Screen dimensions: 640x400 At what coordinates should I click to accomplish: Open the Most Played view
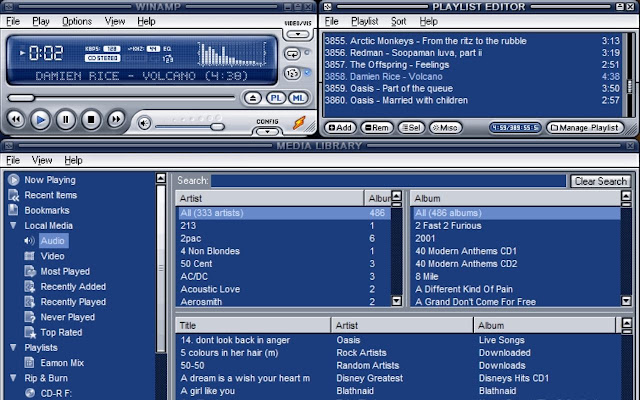(x=65, y=271)
